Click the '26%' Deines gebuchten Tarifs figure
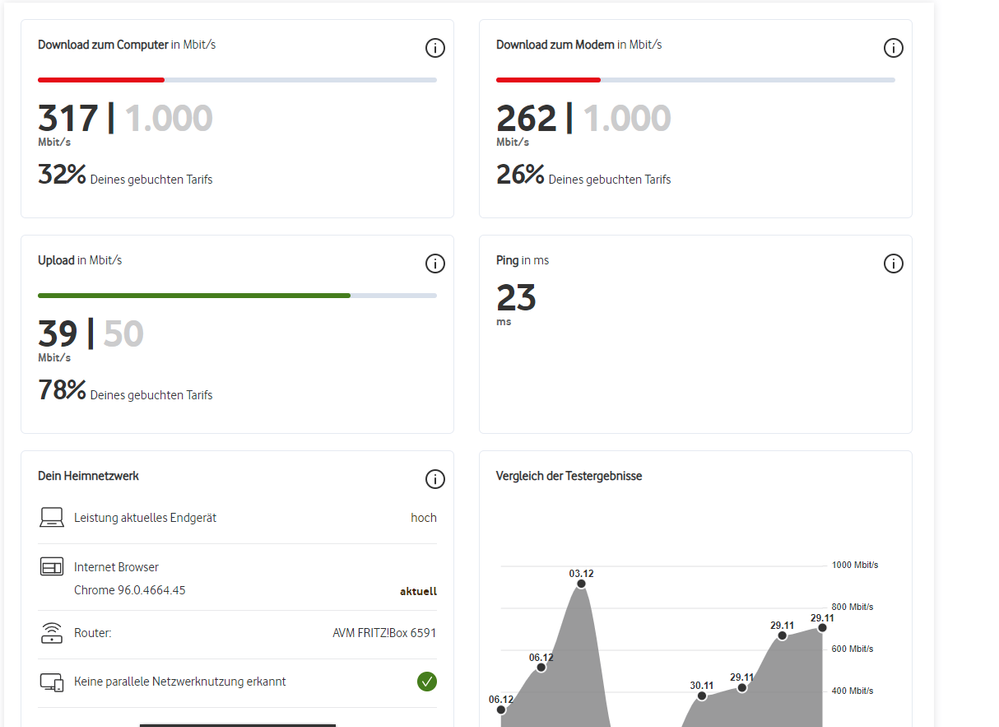The image size is (999, 727). coord(521,175)
